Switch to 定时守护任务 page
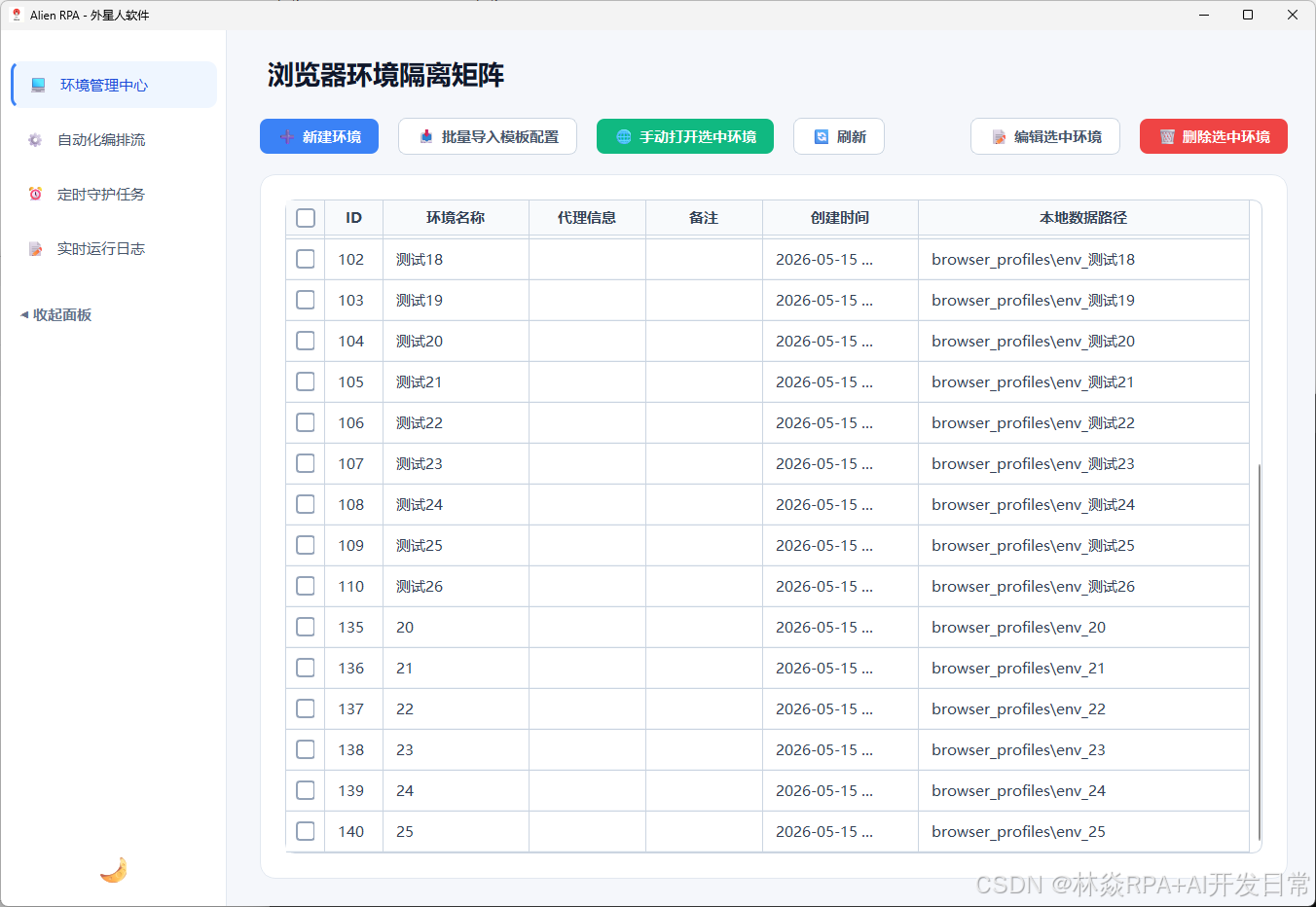Screen dimensions: 1316x907 click(x=113, y=195)
